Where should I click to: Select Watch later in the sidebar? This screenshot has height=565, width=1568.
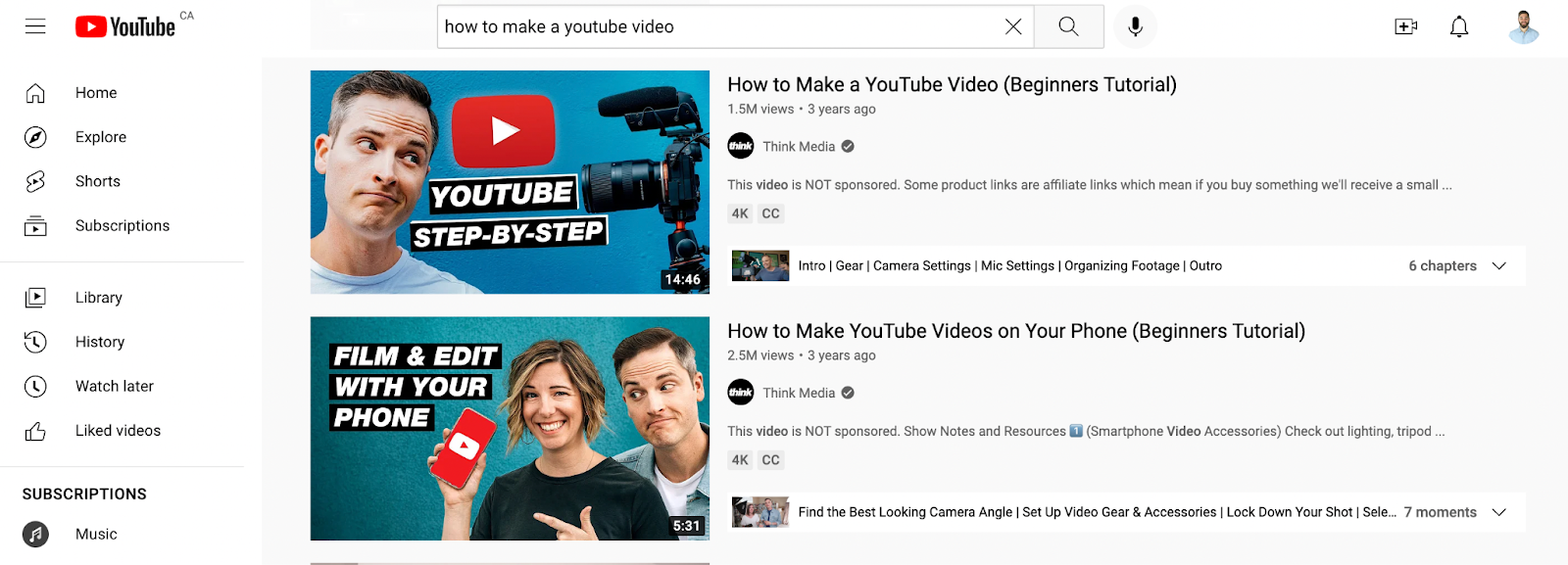pos(115,386)
